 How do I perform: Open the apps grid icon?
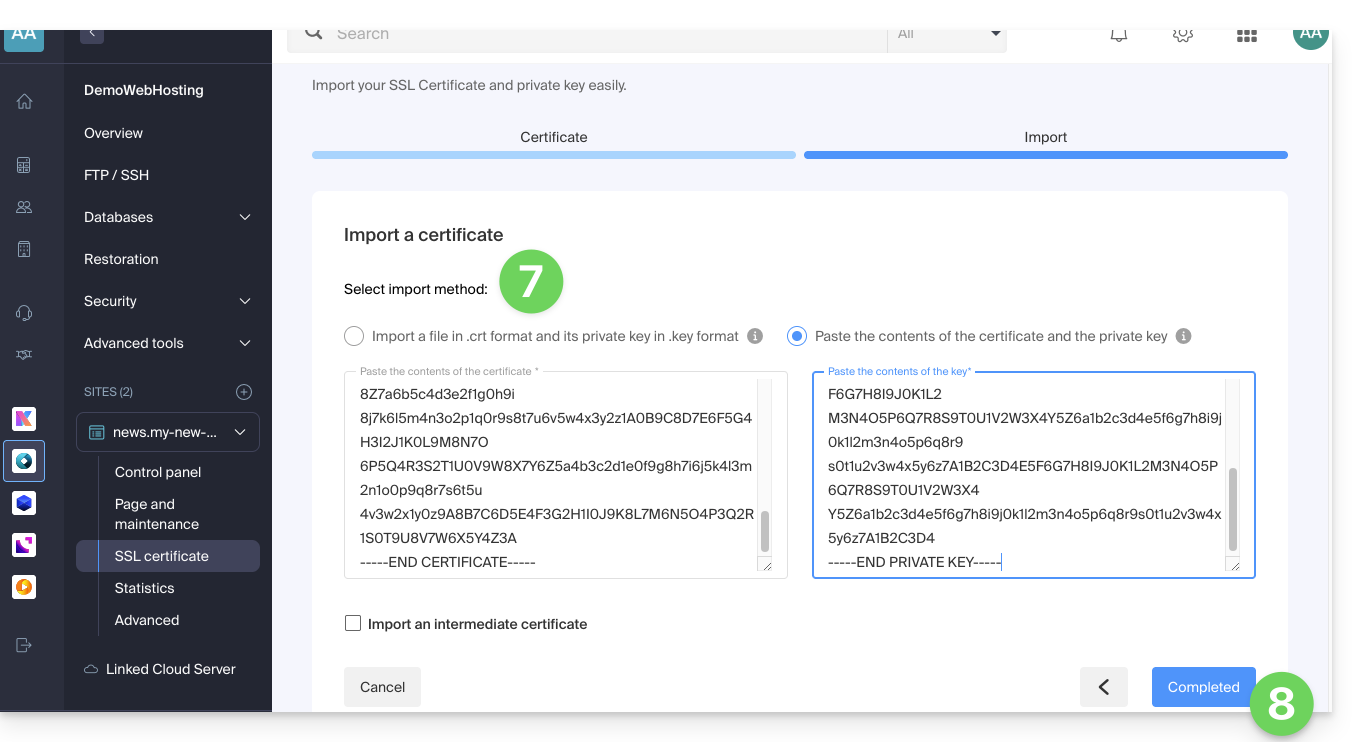tap(1246, 36)
